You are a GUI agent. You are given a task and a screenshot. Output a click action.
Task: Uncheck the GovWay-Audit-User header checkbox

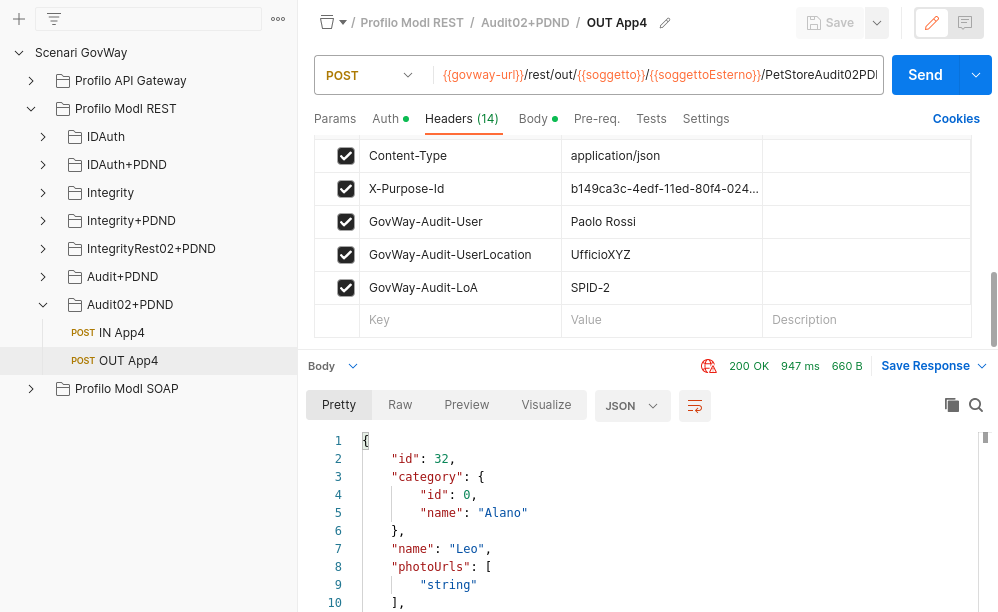[346, 222]
